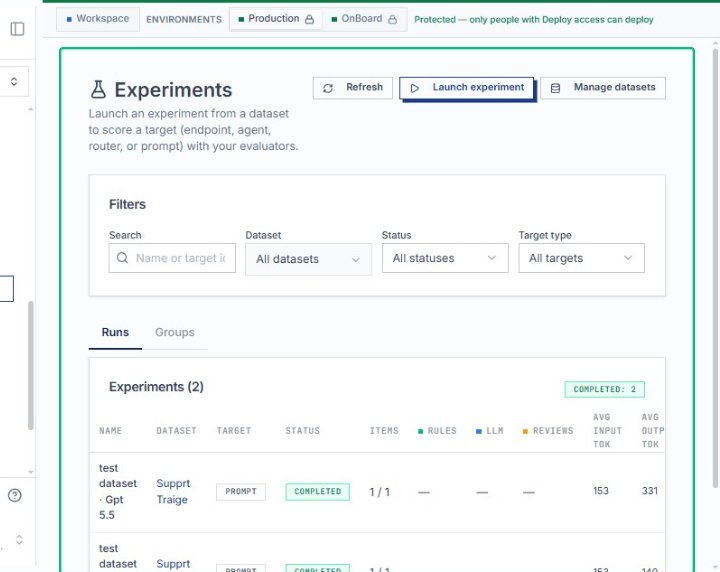
Task: Click the AVG INPUT TOK column header
Action: click(x=607, y=431)
